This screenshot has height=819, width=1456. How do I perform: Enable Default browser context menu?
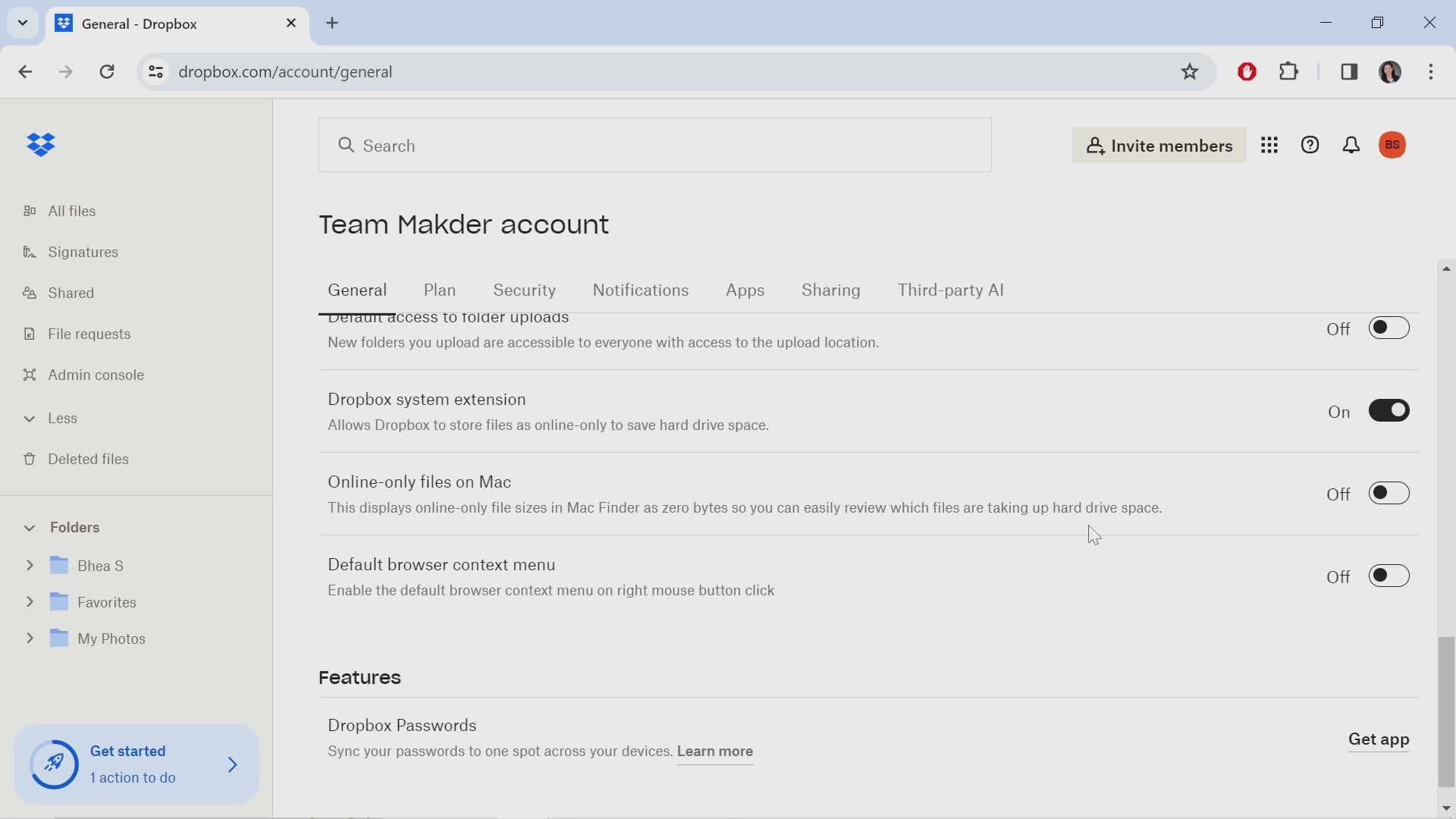coord(1389,576)
